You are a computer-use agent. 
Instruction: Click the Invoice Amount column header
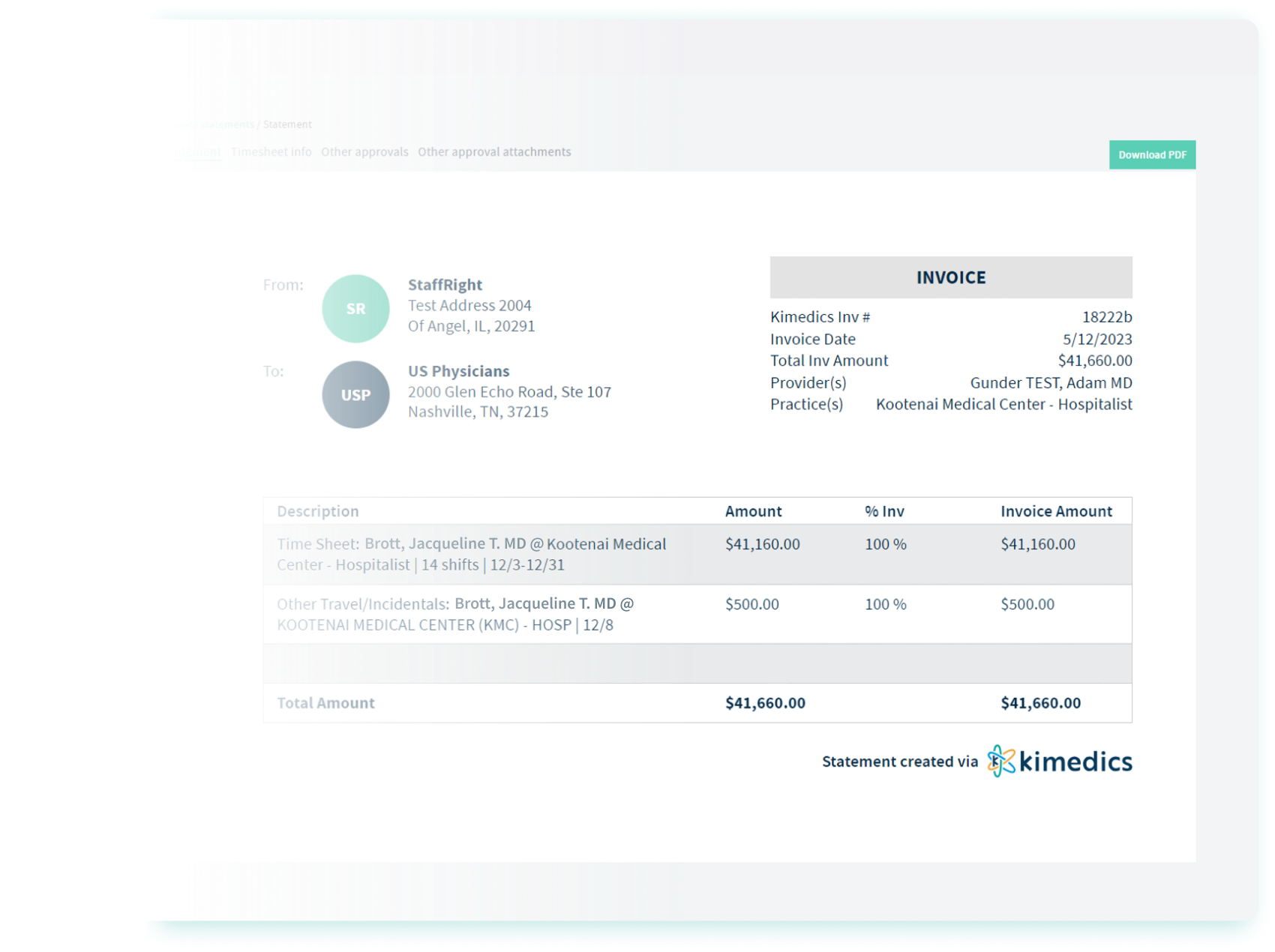1056,511
